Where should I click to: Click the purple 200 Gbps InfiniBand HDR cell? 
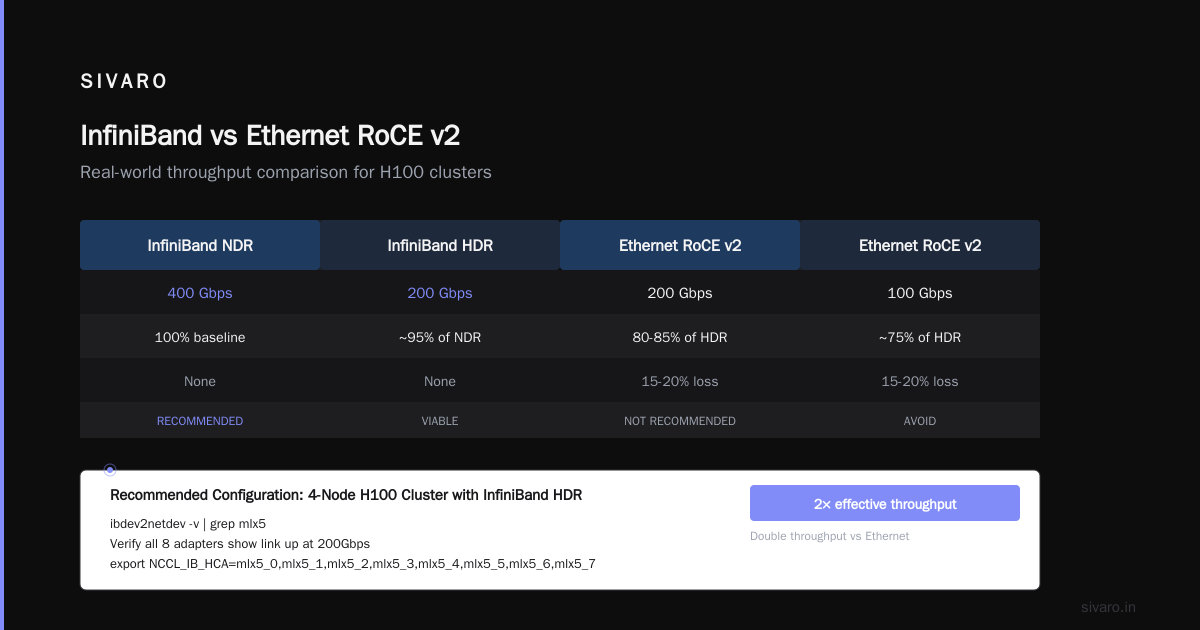[x=440, y=293]
